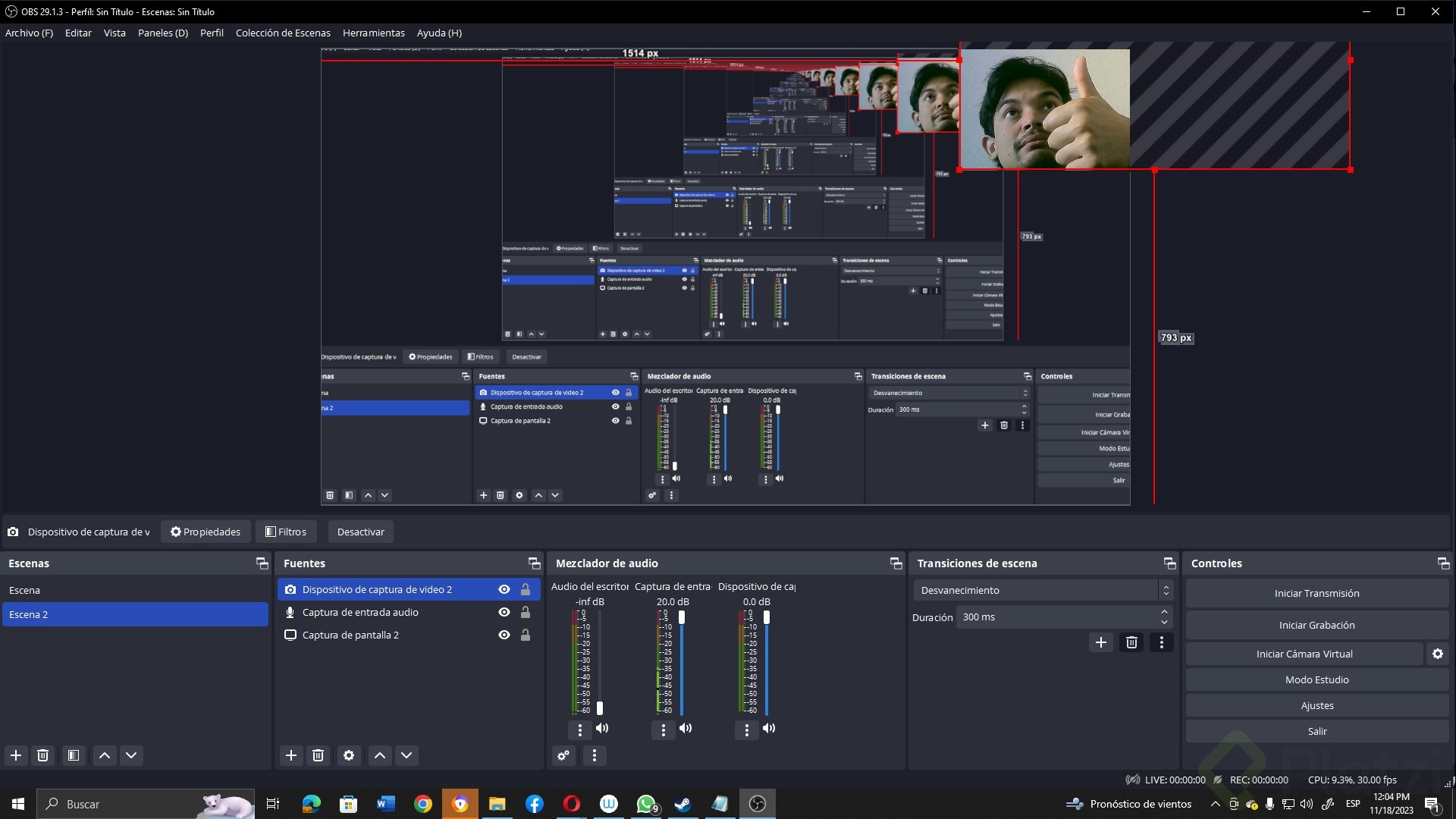
Task: Move selected source up arrow
Action: point(380,755)
